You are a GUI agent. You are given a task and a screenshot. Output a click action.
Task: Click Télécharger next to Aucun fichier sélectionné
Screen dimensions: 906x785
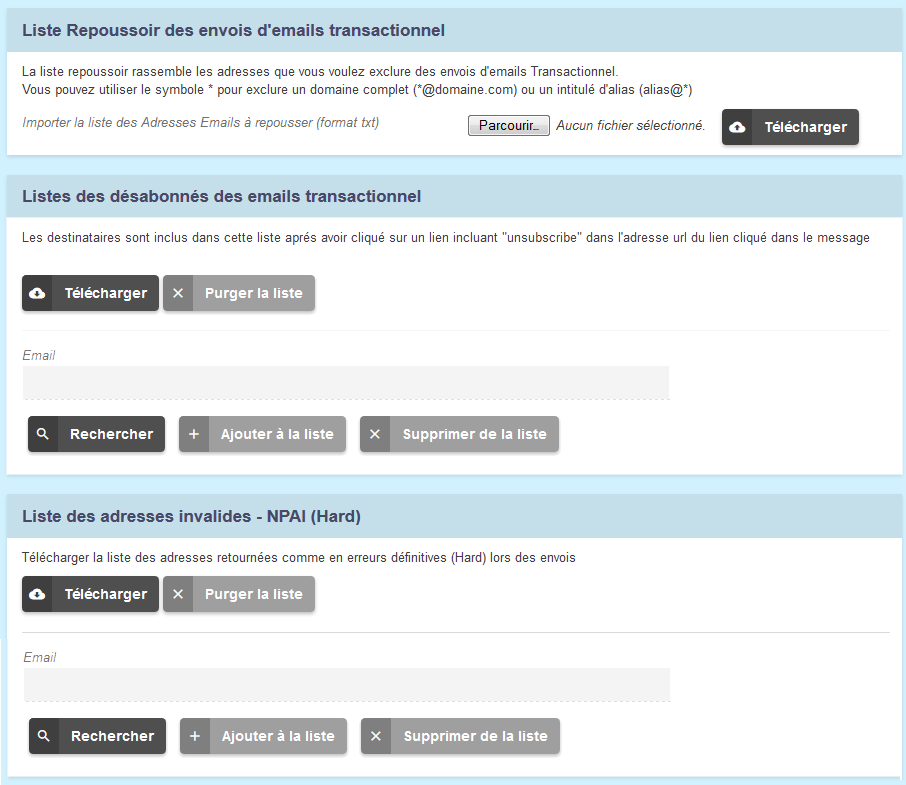pyautogui.click(x=790, y=127)
